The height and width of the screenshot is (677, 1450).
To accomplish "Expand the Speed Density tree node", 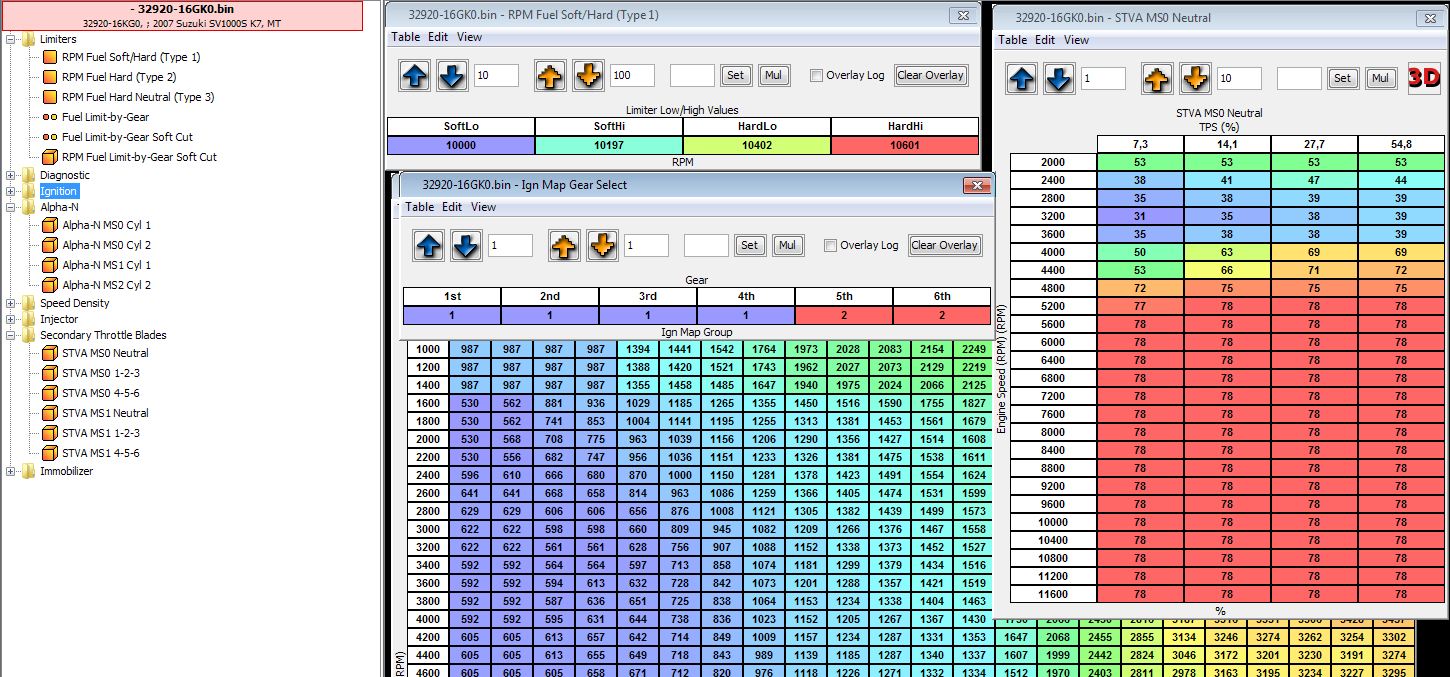I will pyautogui.click(x=11, y=303).
